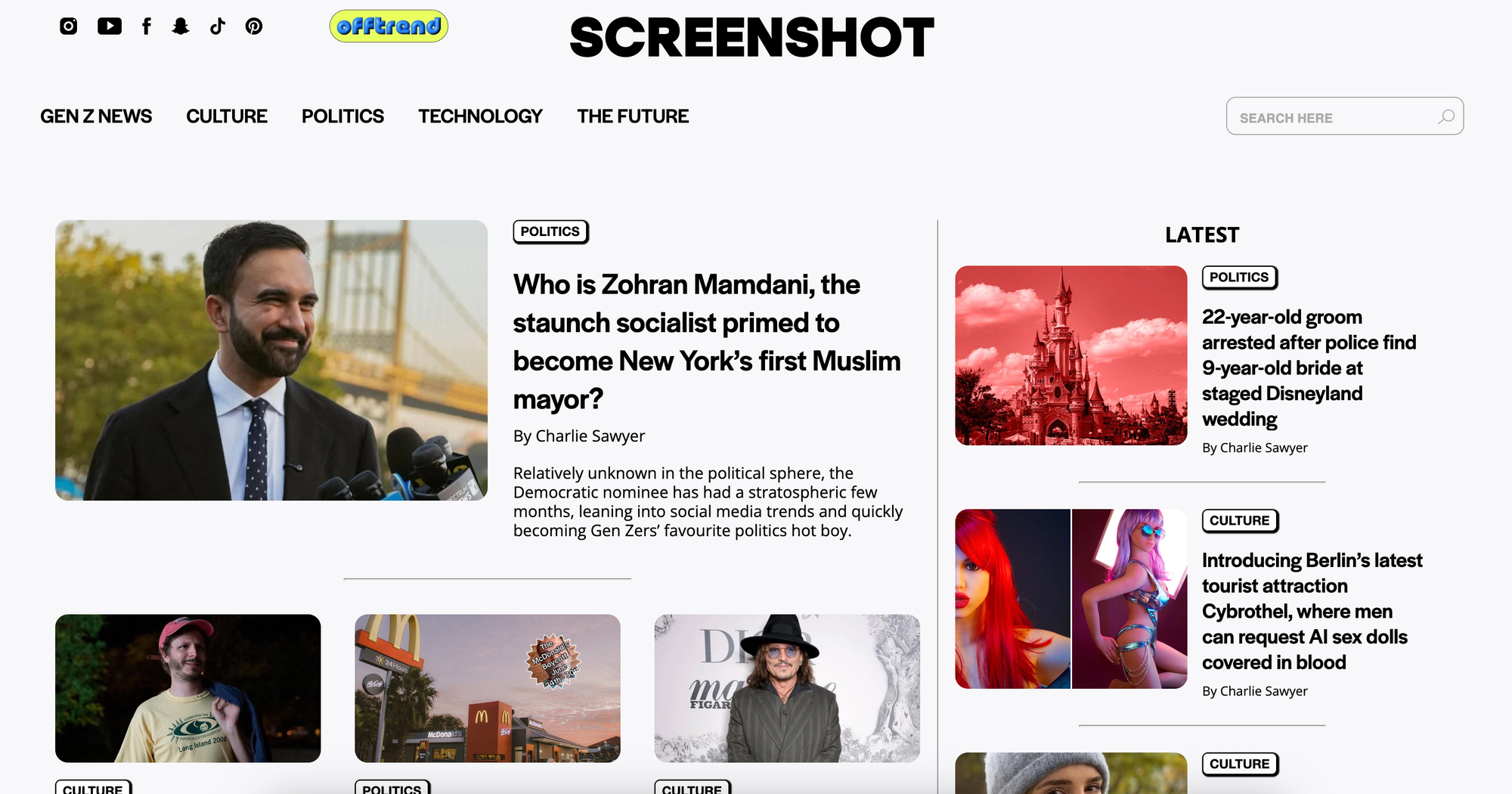Read the Zohran Mamdani headline article

click(707, 342)
